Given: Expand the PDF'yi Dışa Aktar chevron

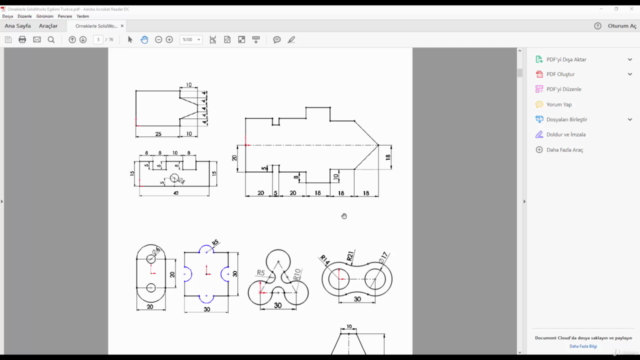Looking at the screenshot, I should (x=630, y=60).
